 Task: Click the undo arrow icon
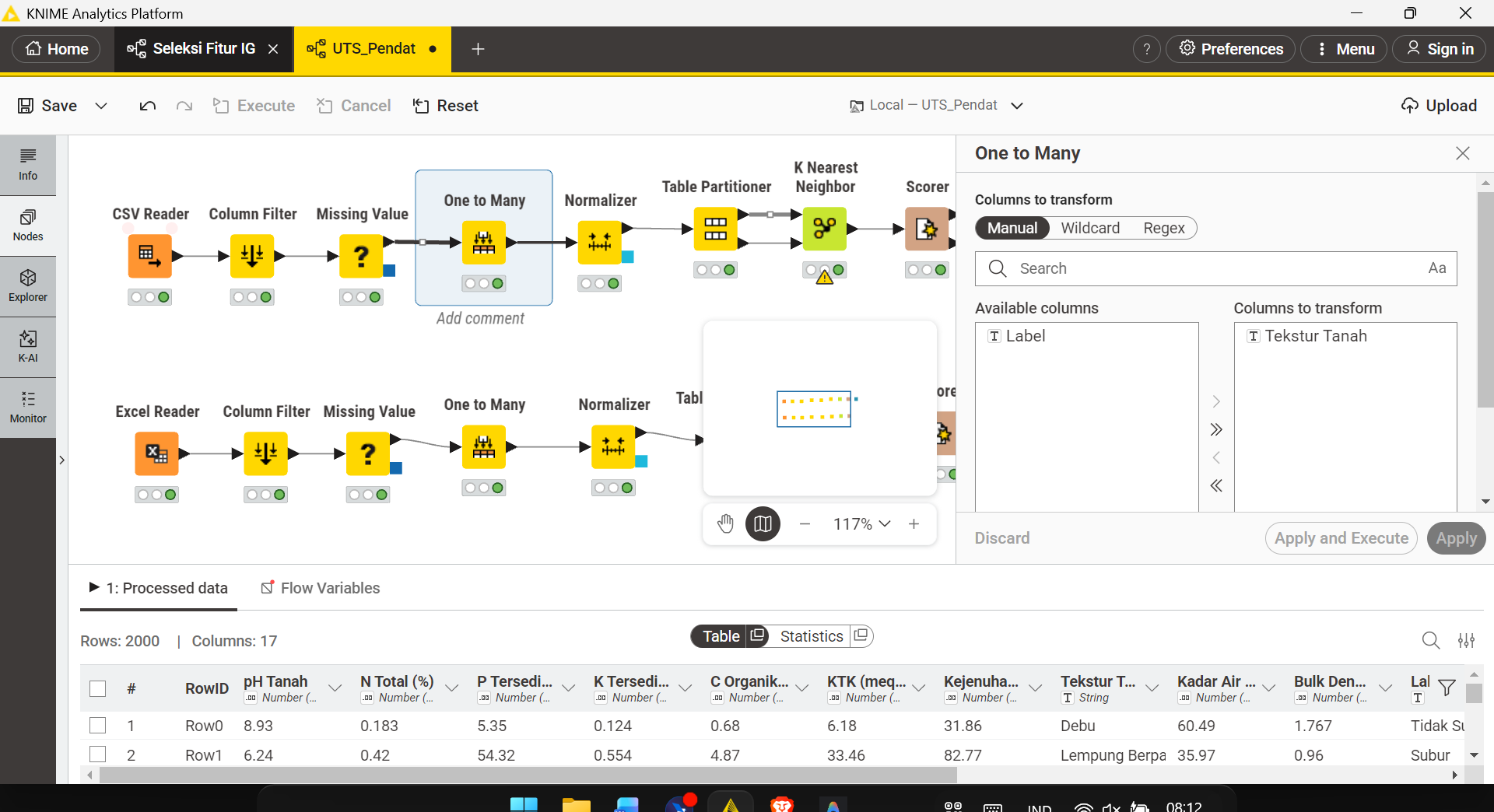[147, 106]
